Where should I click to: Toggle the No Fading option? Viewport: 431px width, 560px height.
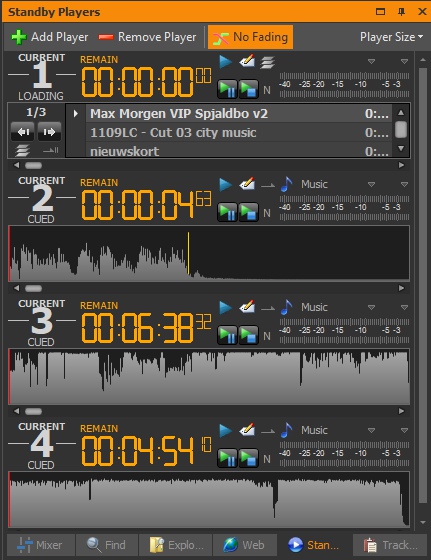point(250,37)
